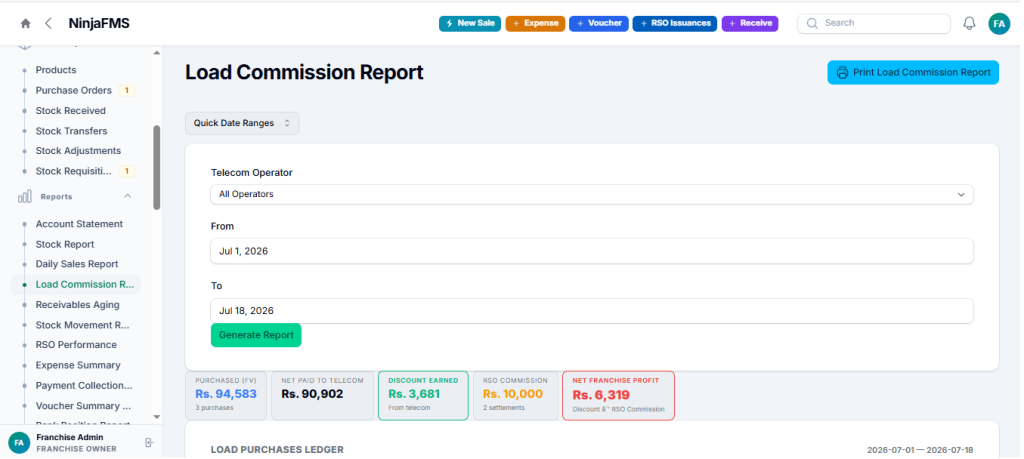Click the To date field
Screen dimensions: 1024x459
pos(592,311)
